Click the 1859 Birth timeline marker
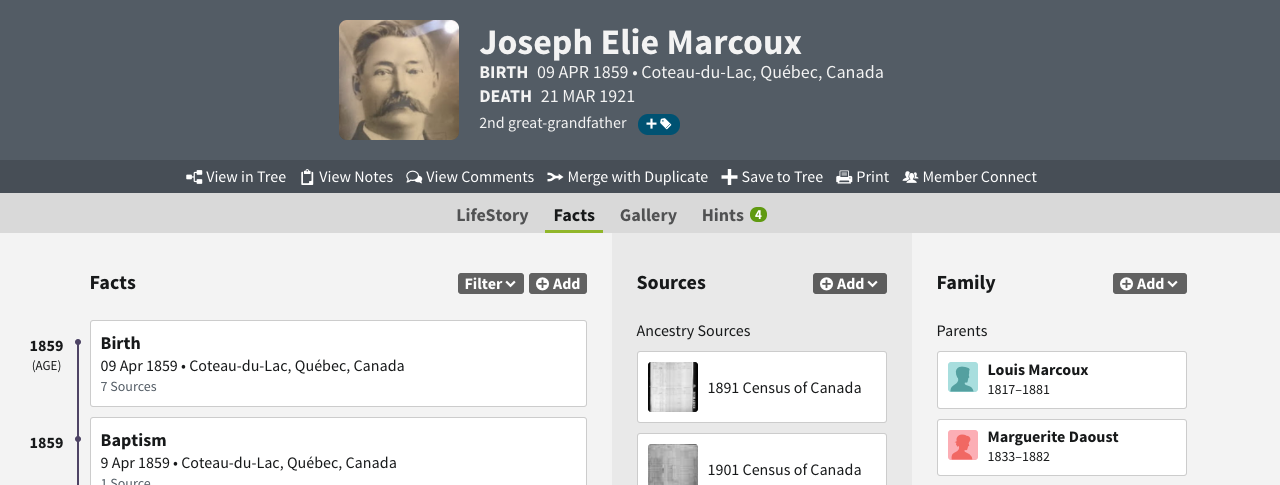Image resolution: width=1280 pixels, height=485 pixels. click(78, 343)
